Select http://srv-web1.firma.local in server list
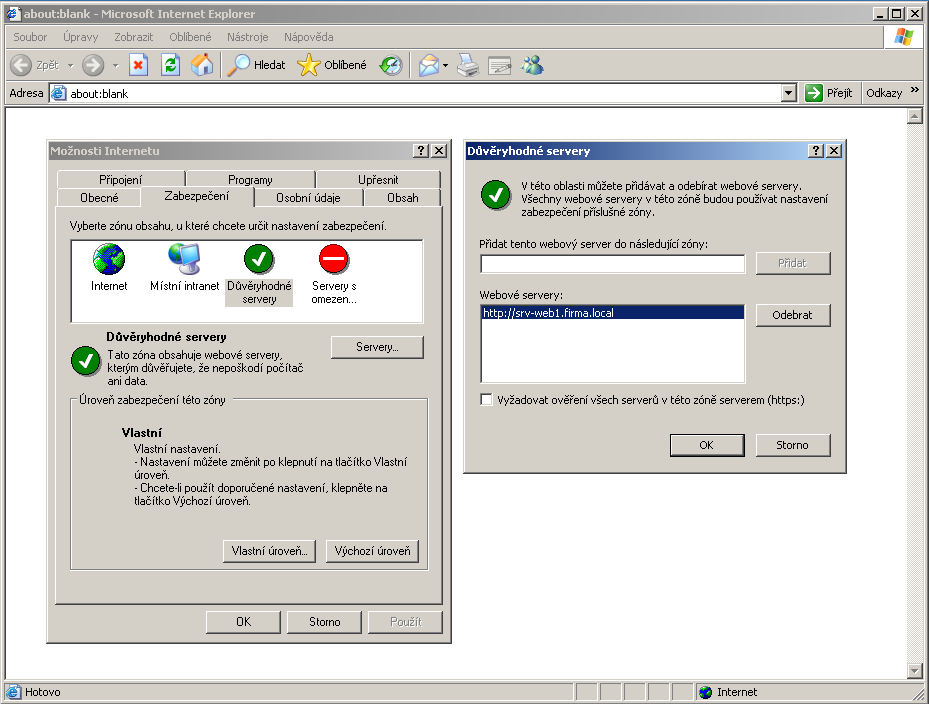The image size is (929, 704). click(613, 313)
